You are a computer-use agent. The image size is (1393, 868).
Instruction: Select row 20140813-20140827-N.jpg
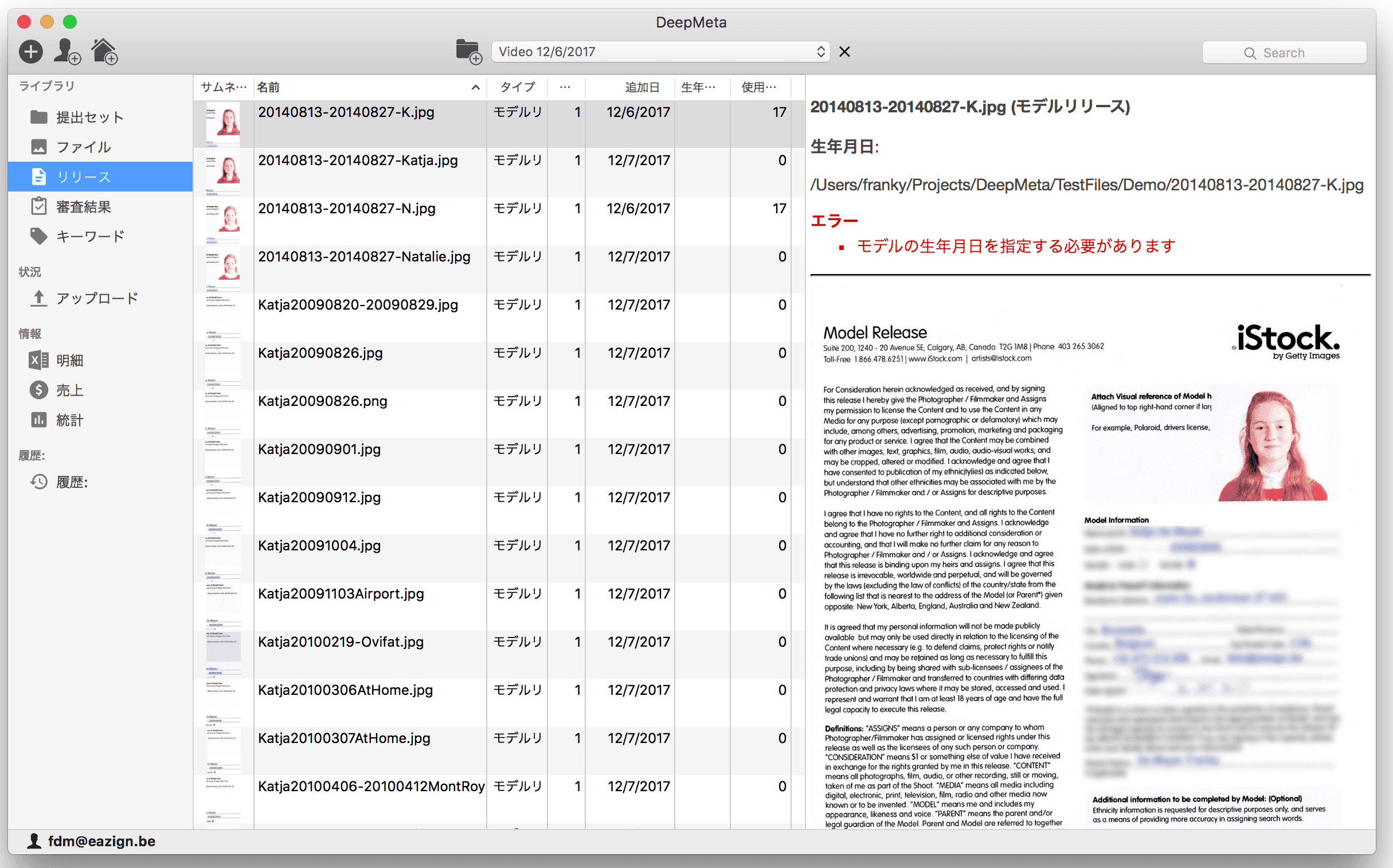click(x=498, y=221)
